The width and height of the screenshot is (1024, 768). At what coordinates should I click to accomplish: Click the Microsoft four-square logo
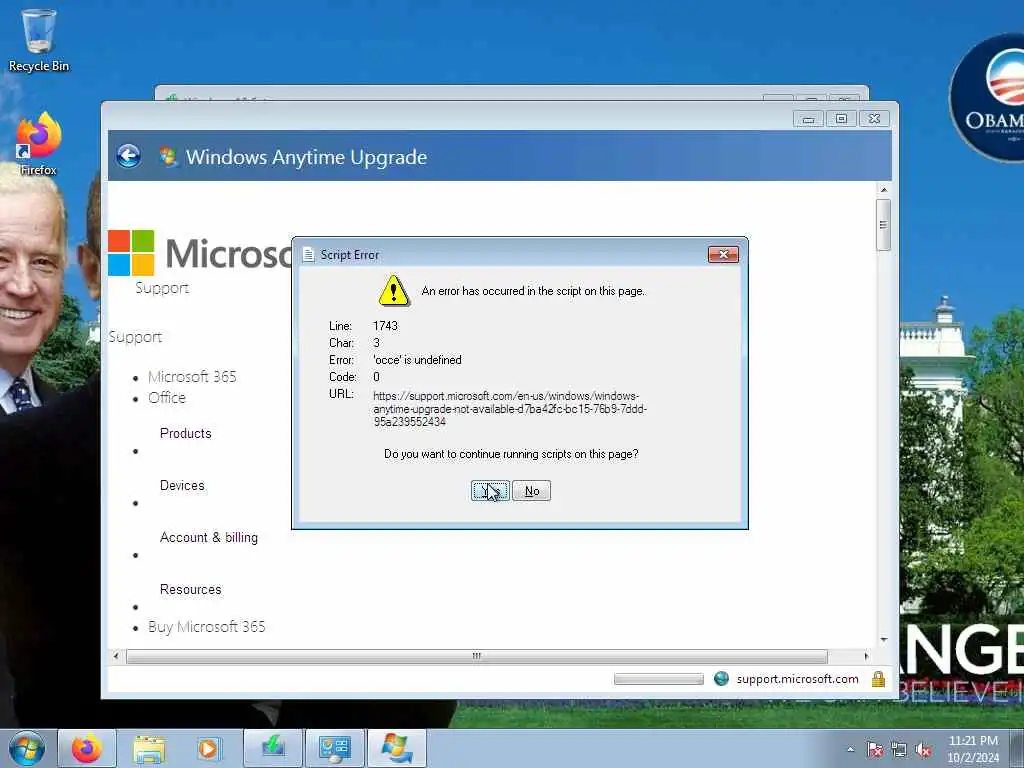pyautogui.click(x=131, y=253)
